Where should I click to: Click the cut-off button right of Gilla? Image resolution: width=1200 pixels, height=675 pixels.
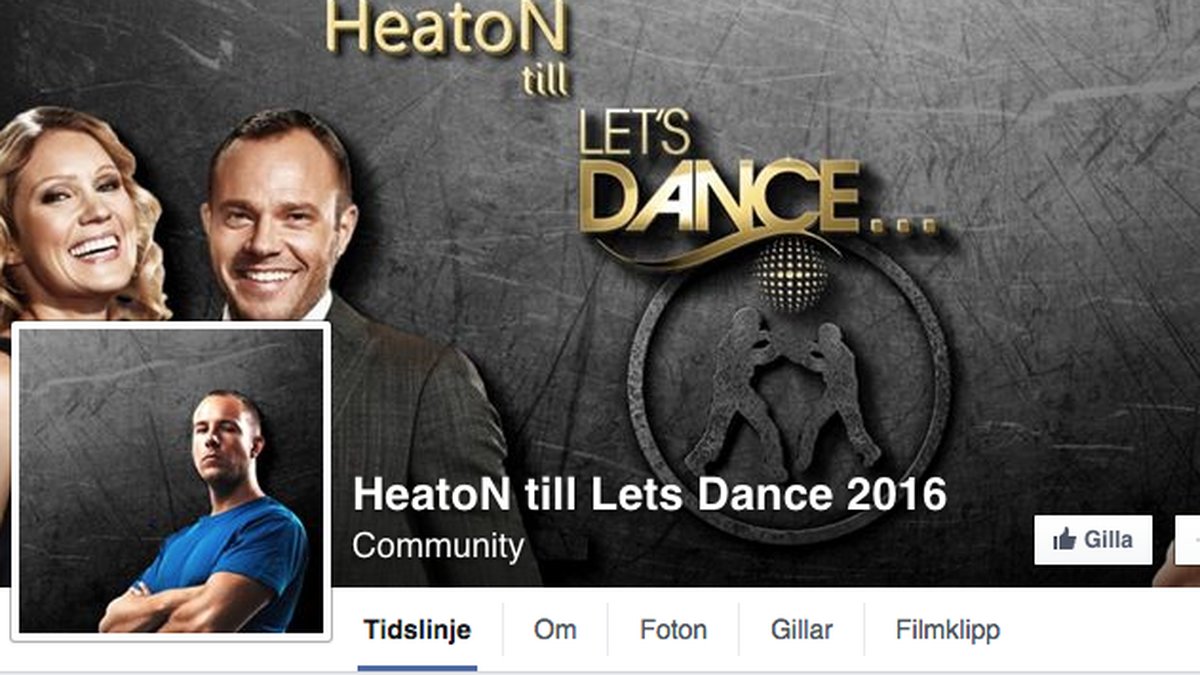click(1188, 540)
